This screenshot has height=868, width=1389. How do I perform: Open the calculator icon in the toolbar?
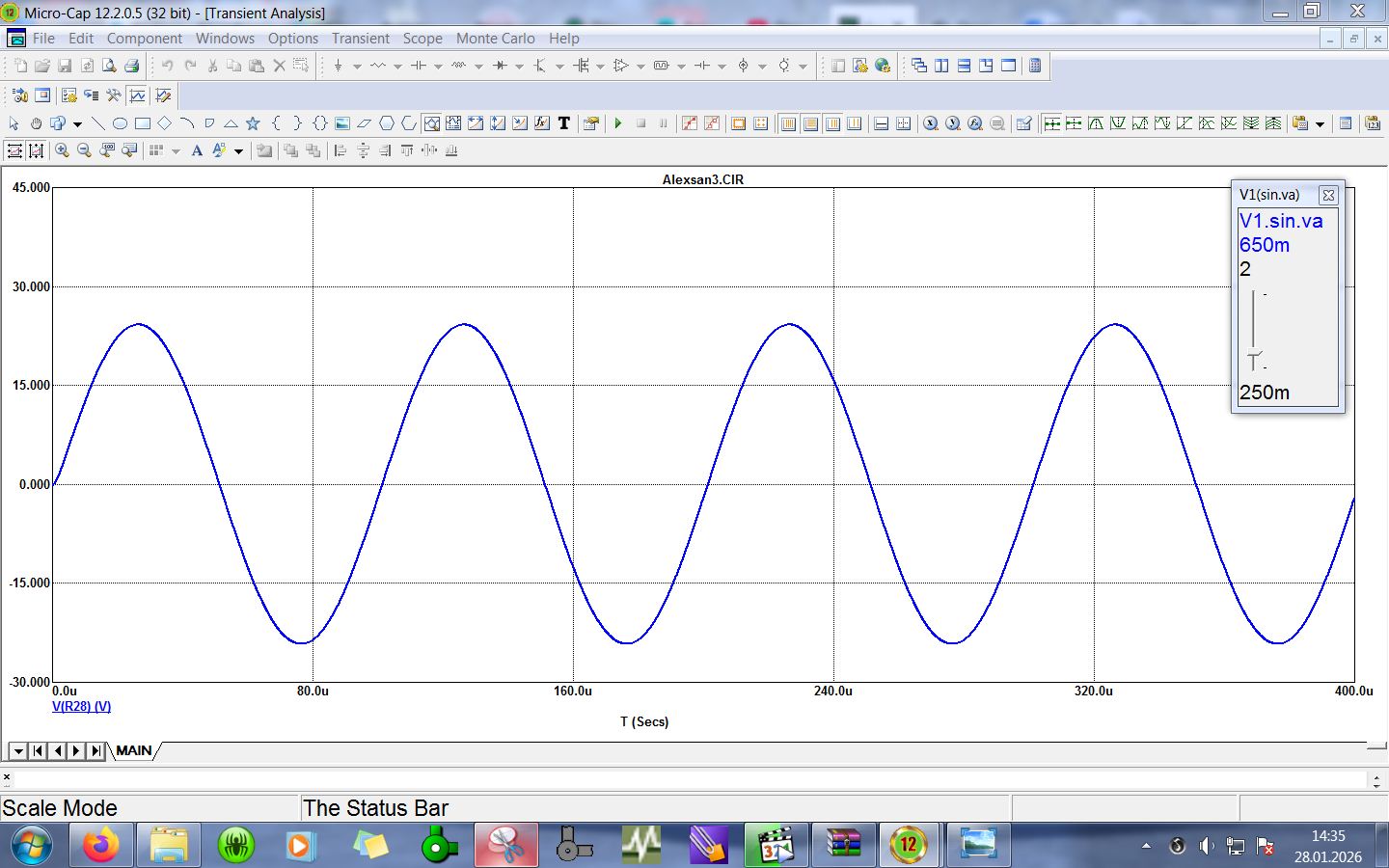click(x=1035, y=66)
